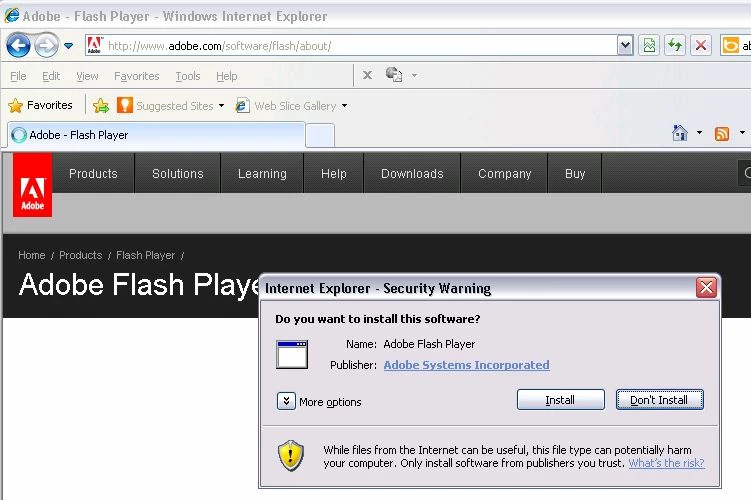Screen dimensions: 751x500
Task: Expand Web Slice Gallery dropdown arrow
Action: point(344,106)
